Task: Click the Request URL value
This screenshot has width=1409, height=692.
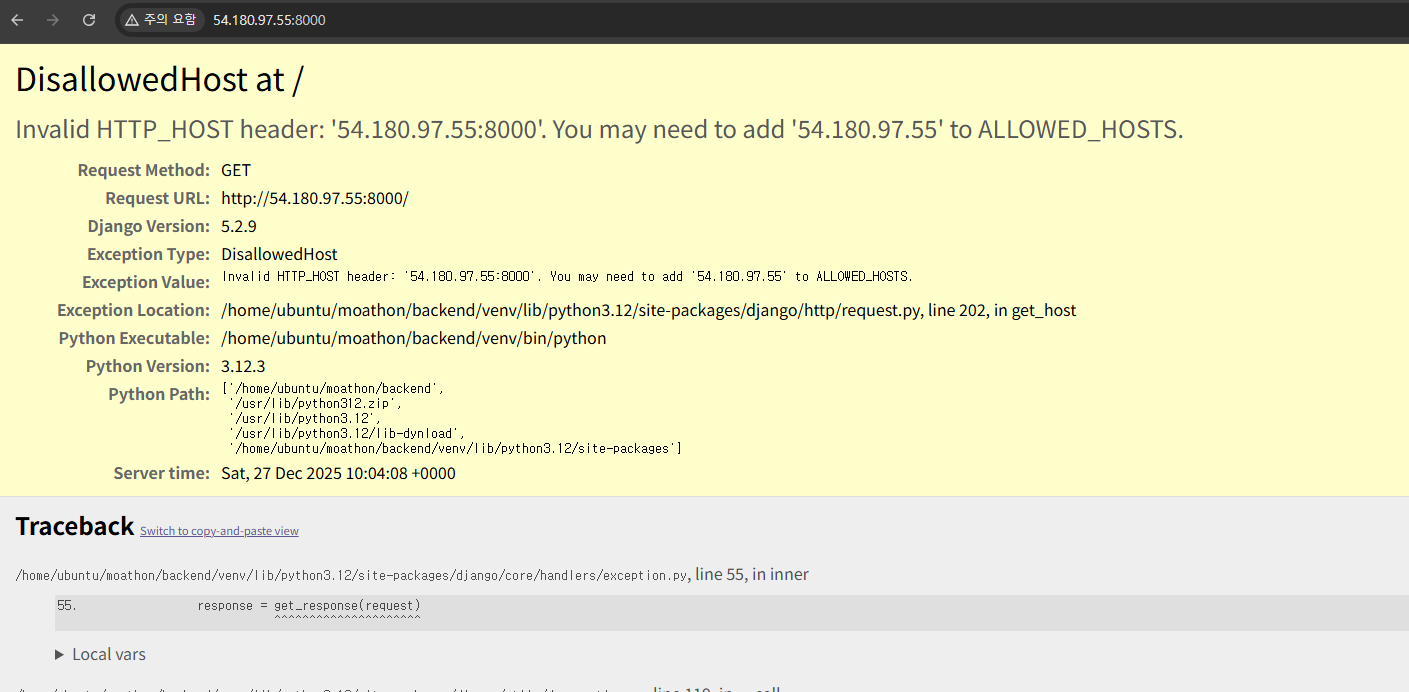Action: 314,198
